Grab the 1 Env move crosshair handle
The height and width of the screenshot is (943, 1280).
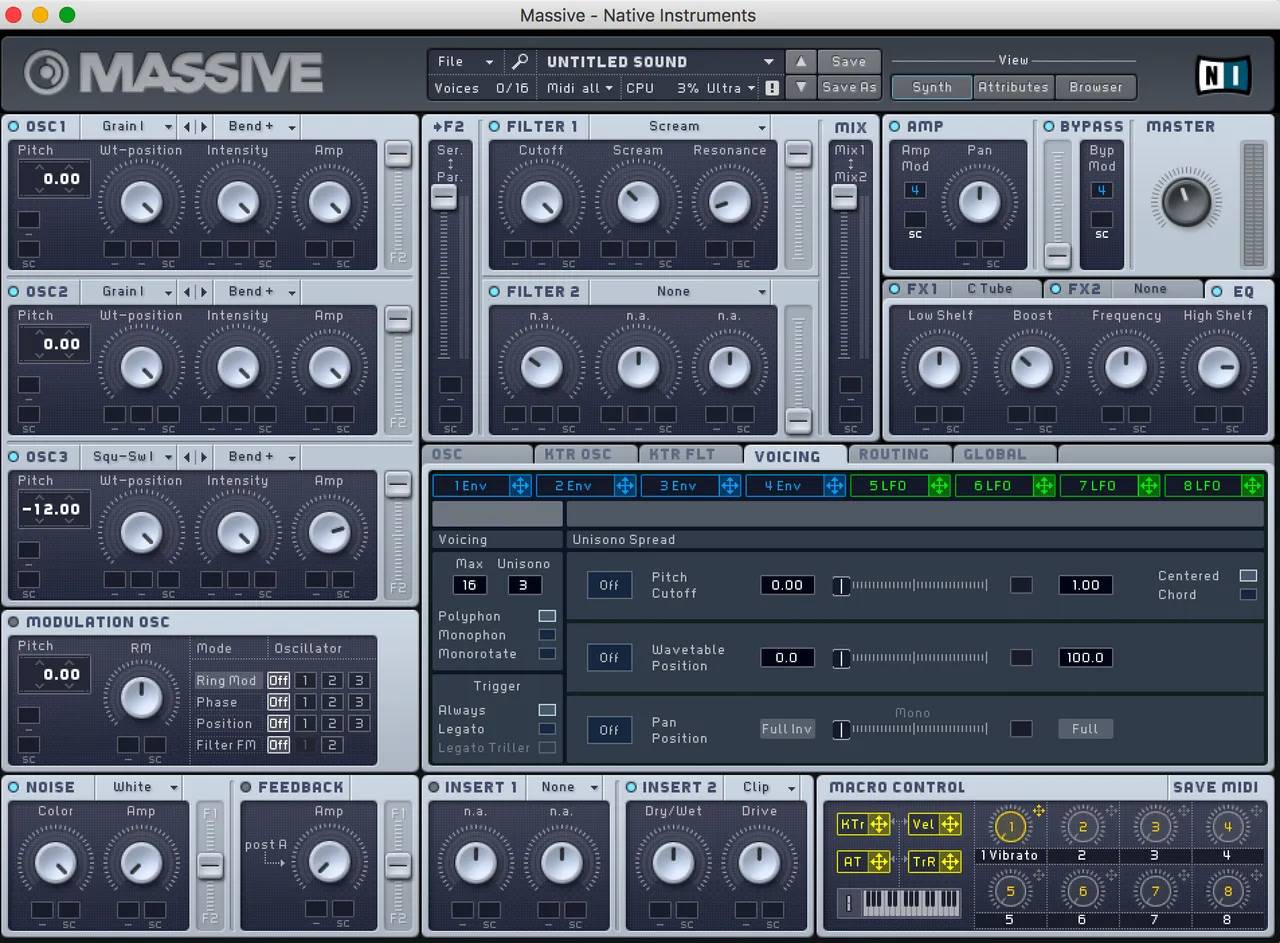point(520,486)
